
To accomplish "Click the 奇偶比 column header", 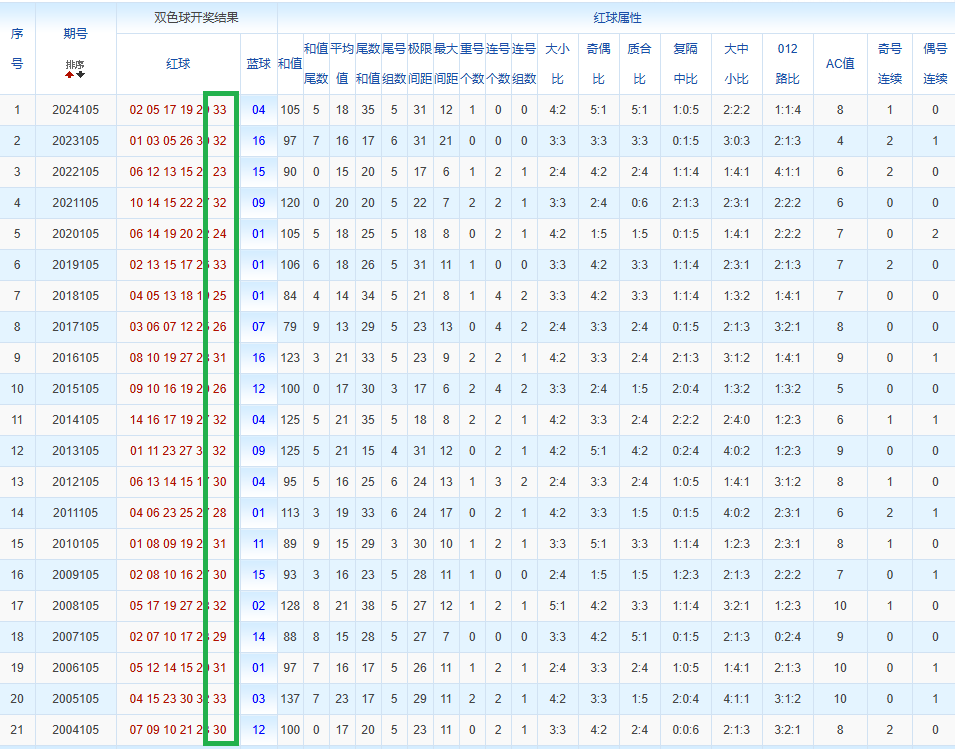I will 599,63.
